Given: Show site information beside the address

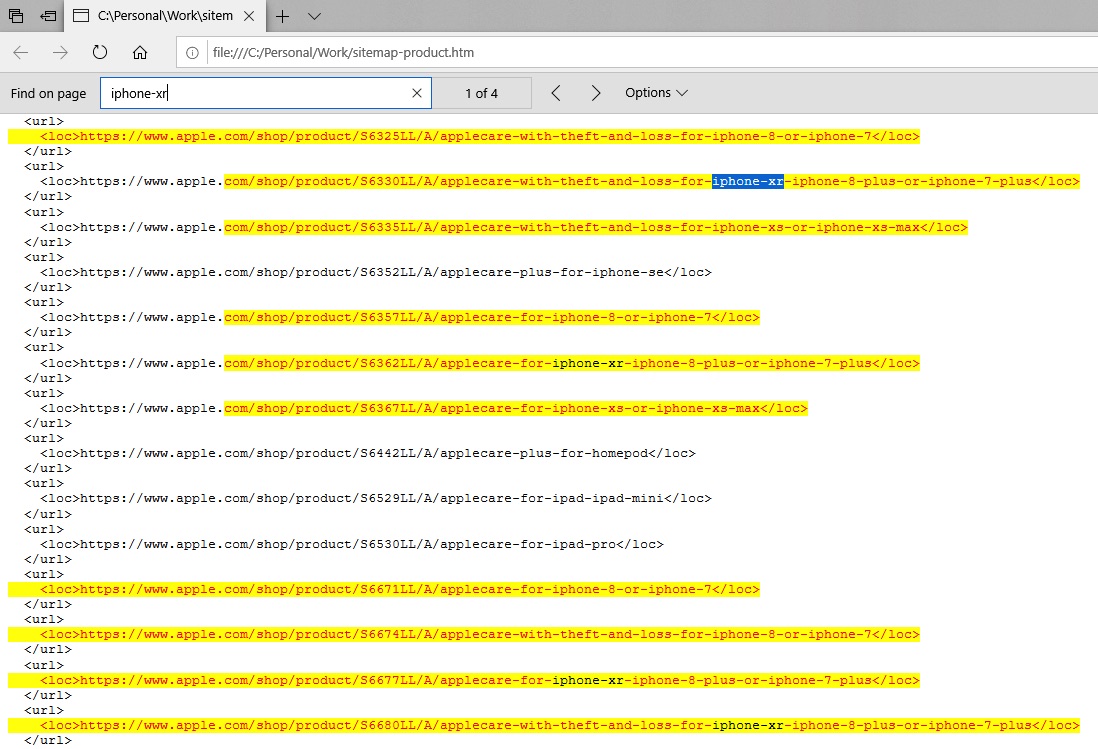Looking at the screenshot, I should [x=193, y=53].
